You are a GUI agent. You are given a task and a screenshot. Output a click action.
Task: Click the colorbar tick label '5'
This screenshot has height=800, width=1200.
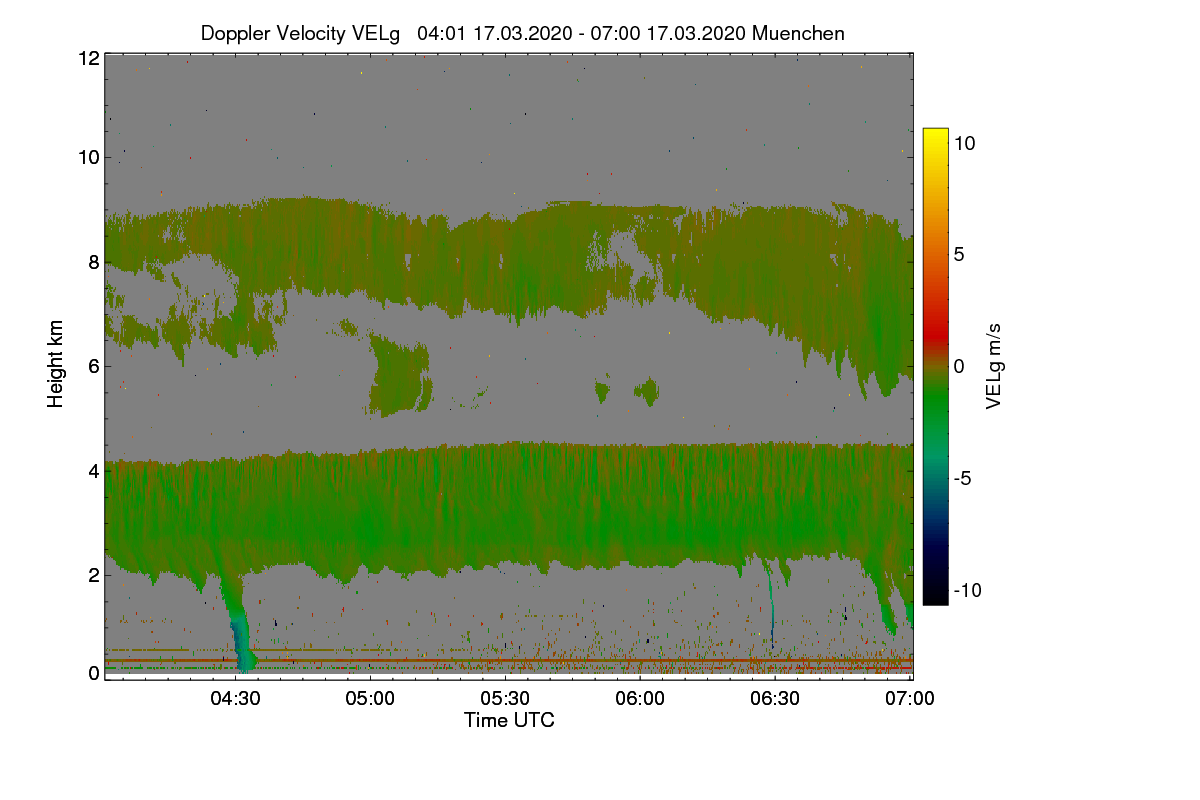coord(959,255)
